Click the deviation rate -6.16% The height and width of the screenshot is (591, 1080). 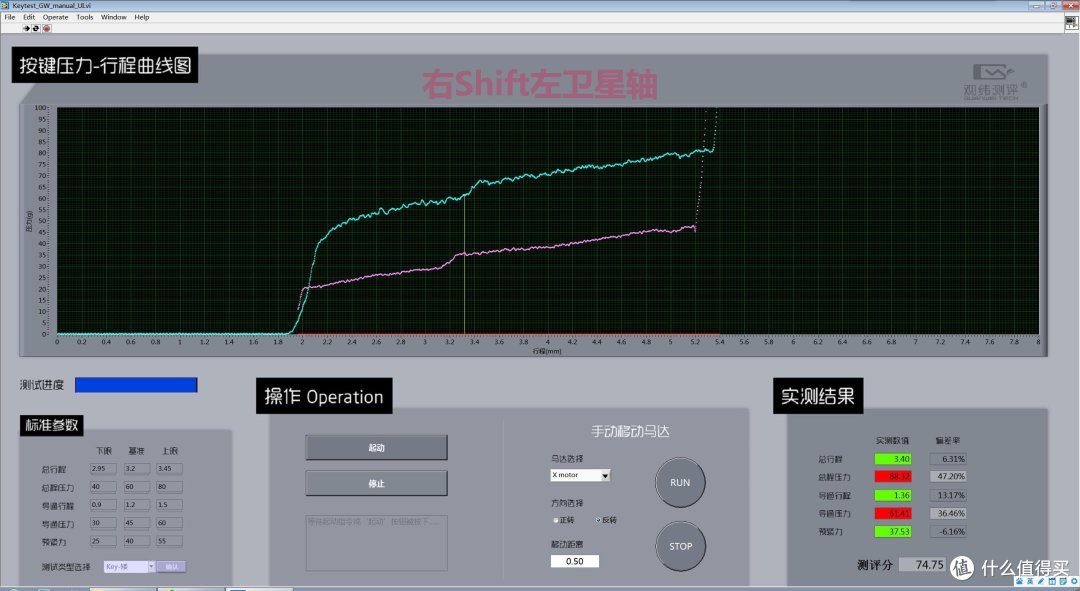coord(948,532)
